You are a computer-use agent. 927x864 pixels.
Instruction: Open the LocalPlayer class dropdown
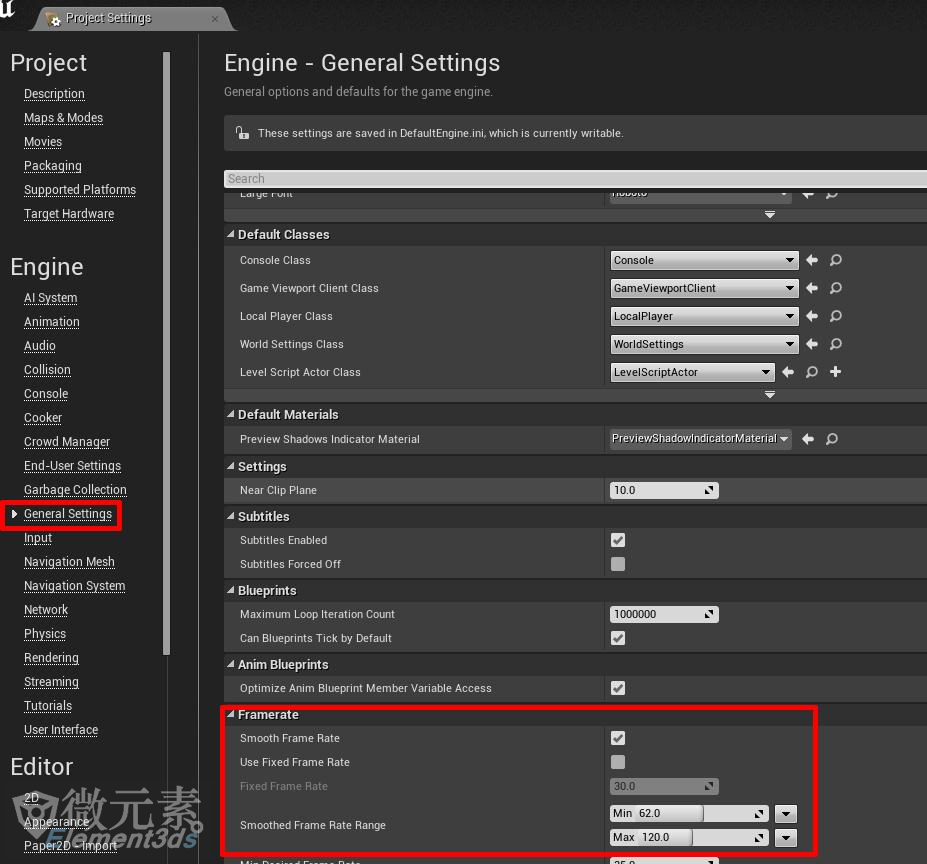click(x=704, y=316)
